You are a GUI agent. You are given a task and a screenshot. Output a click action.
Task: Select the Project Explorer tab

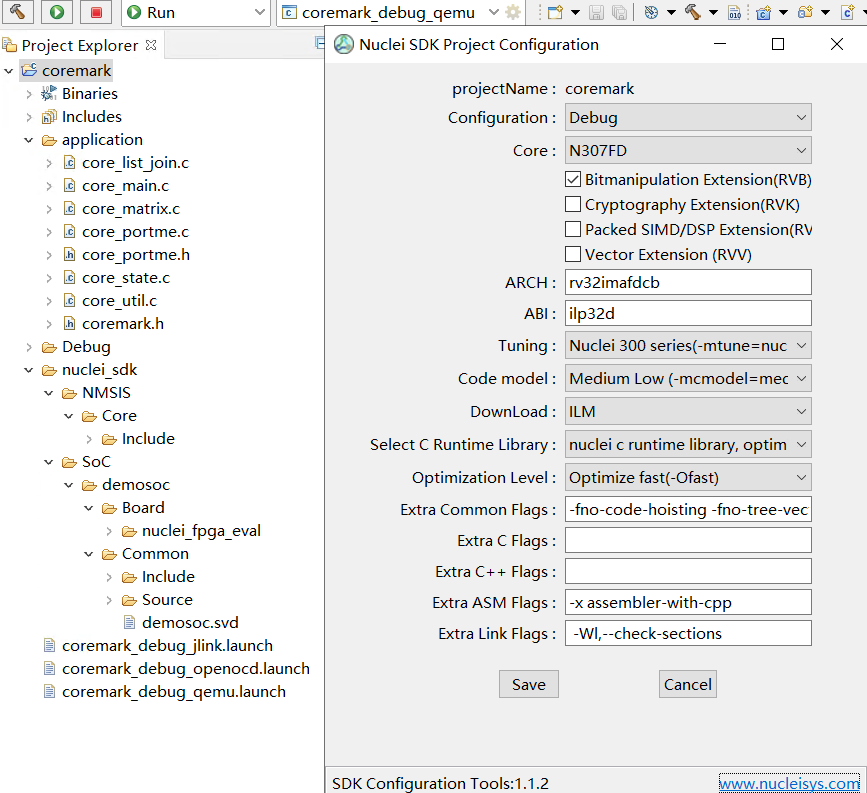coord(80,45)
